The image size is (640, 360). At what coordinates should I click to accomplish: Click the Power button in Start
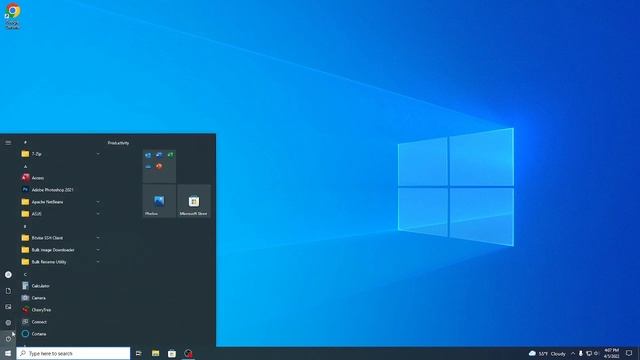click(8, 339)
